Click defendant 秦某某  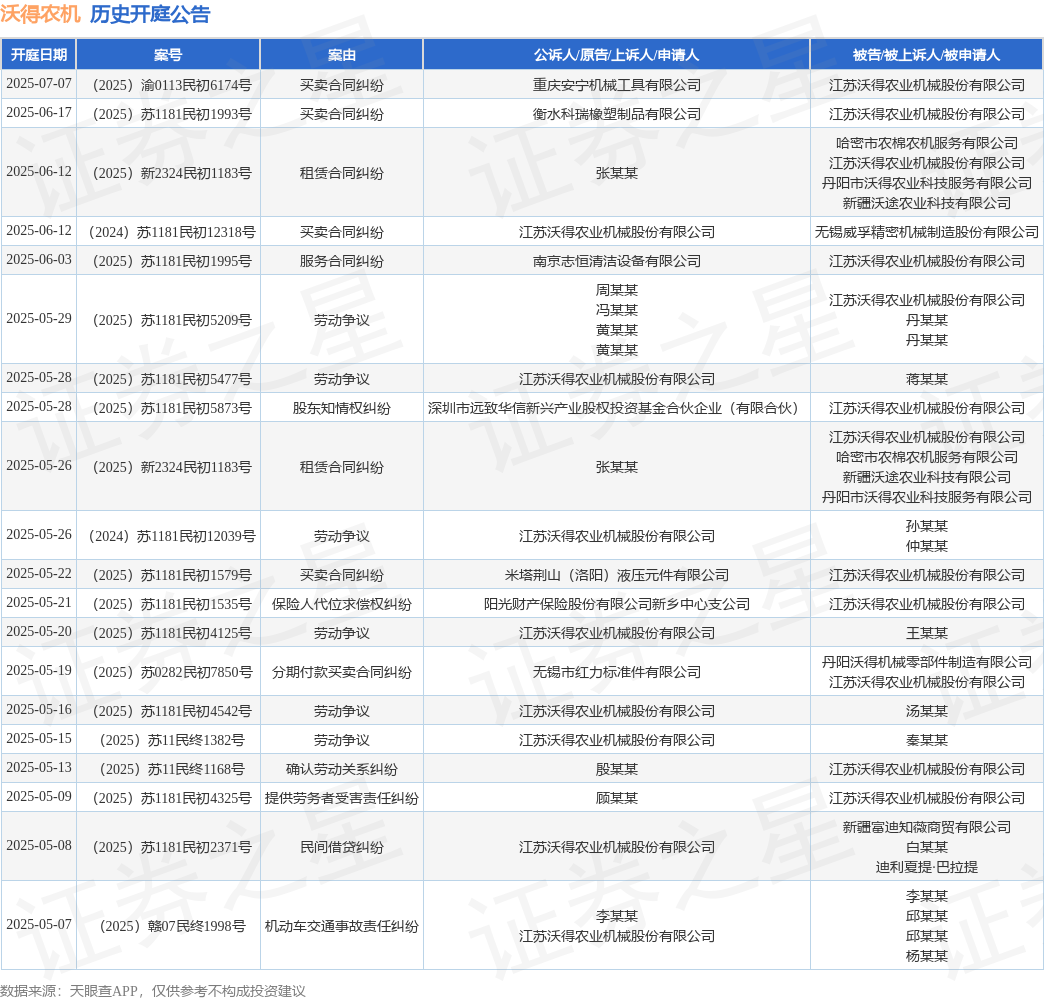926,740
